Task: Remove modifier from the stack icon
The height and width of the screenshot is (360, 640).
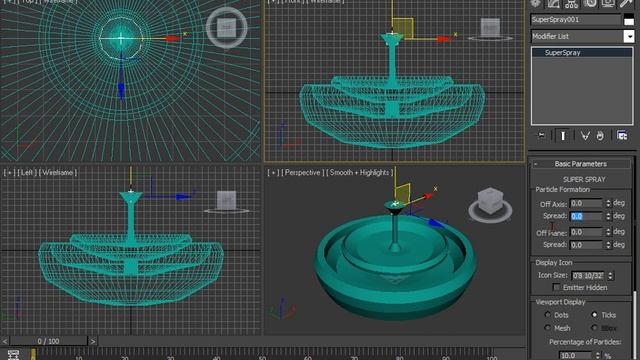Action: click(600, 136)
